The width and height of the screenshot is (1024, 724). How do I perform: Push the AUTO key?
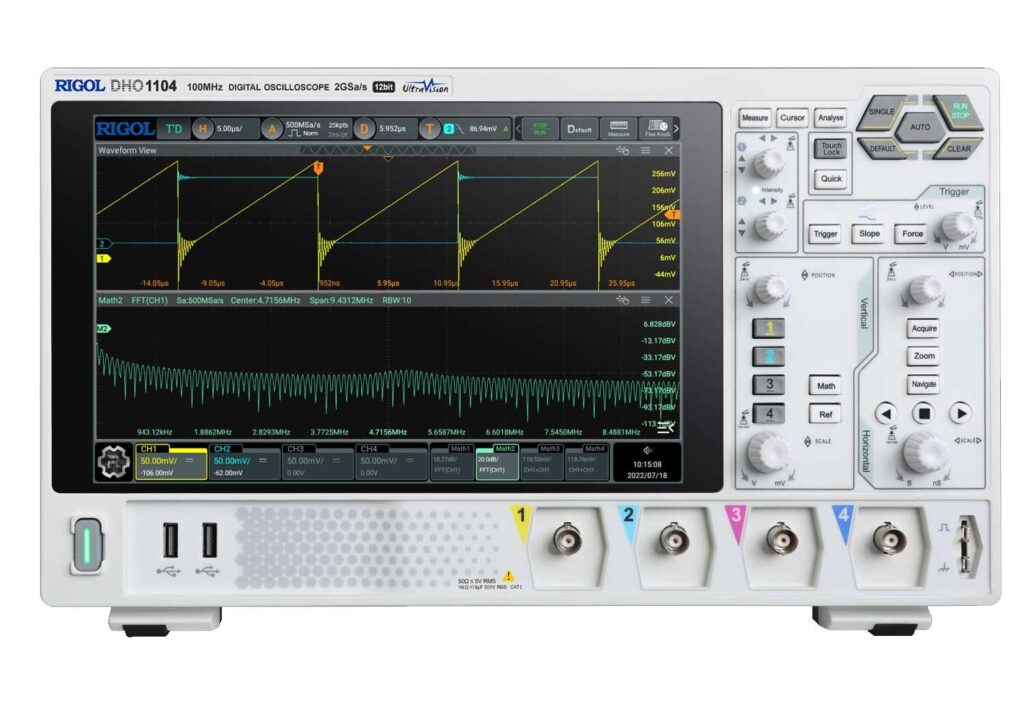pyautogui.click(x=920, y=127)
